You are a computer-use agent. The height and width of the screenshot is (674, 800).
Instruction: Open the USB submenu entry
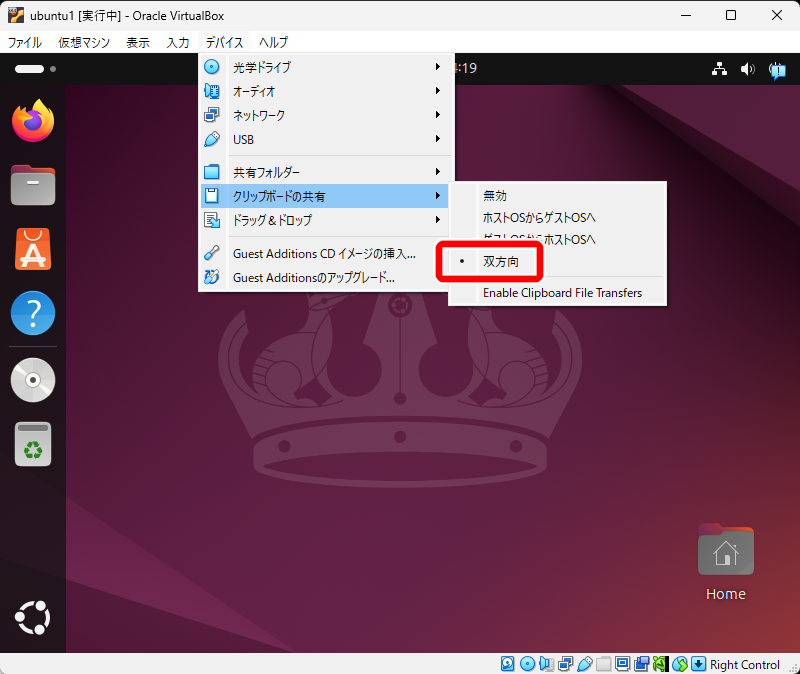point(324,139)
